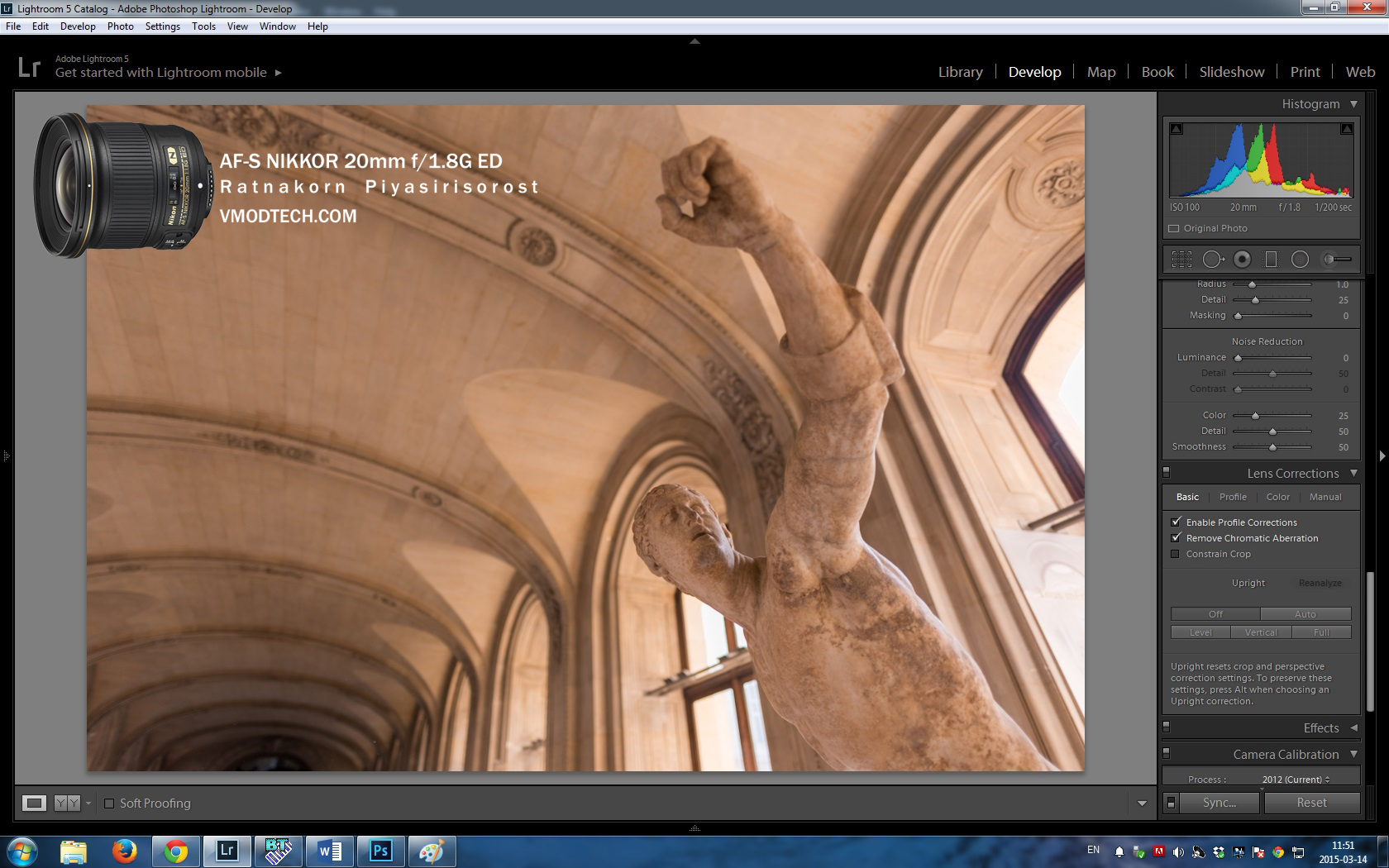The image size is (1389, 868).
Task: Open Windows Explorer from taskbar
Action: (x=74, y=851)
